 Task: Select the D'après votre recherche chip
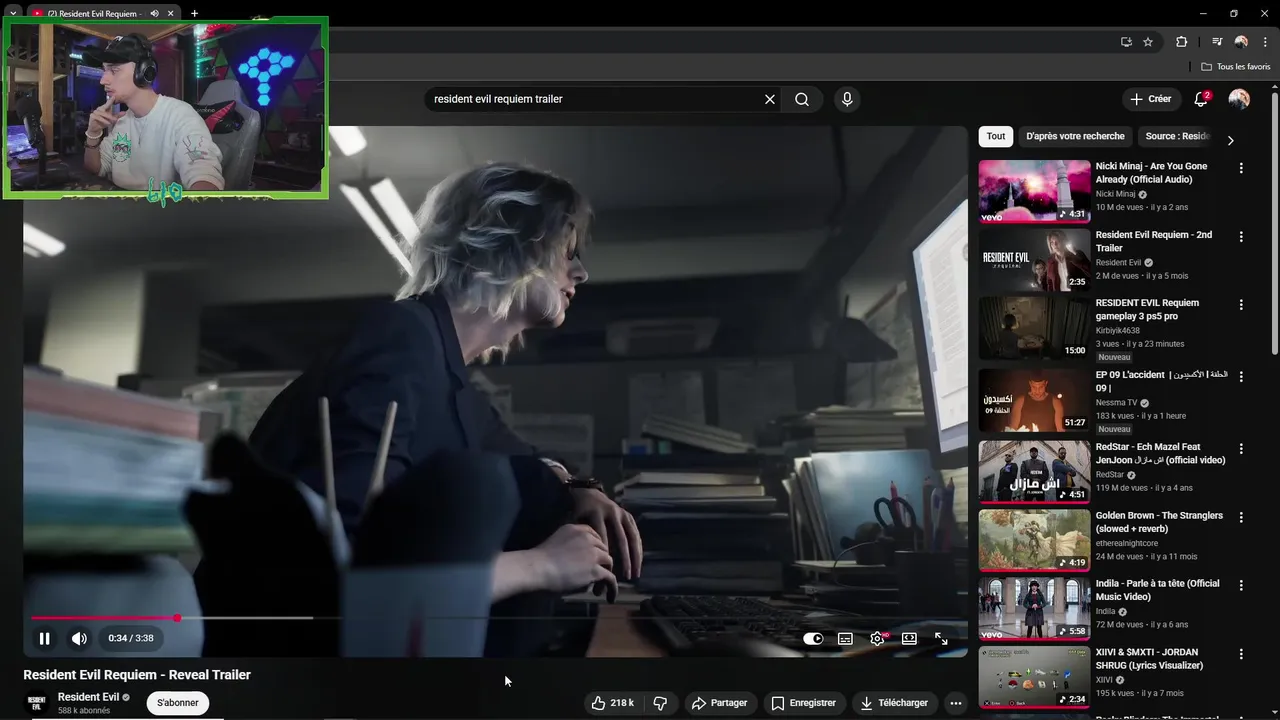tap(1075, 136)
